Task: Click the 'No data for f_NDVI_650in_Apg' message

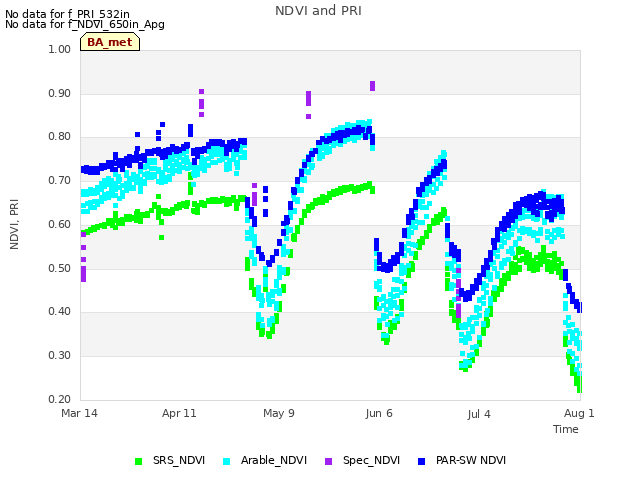Action: pos(85,24)
